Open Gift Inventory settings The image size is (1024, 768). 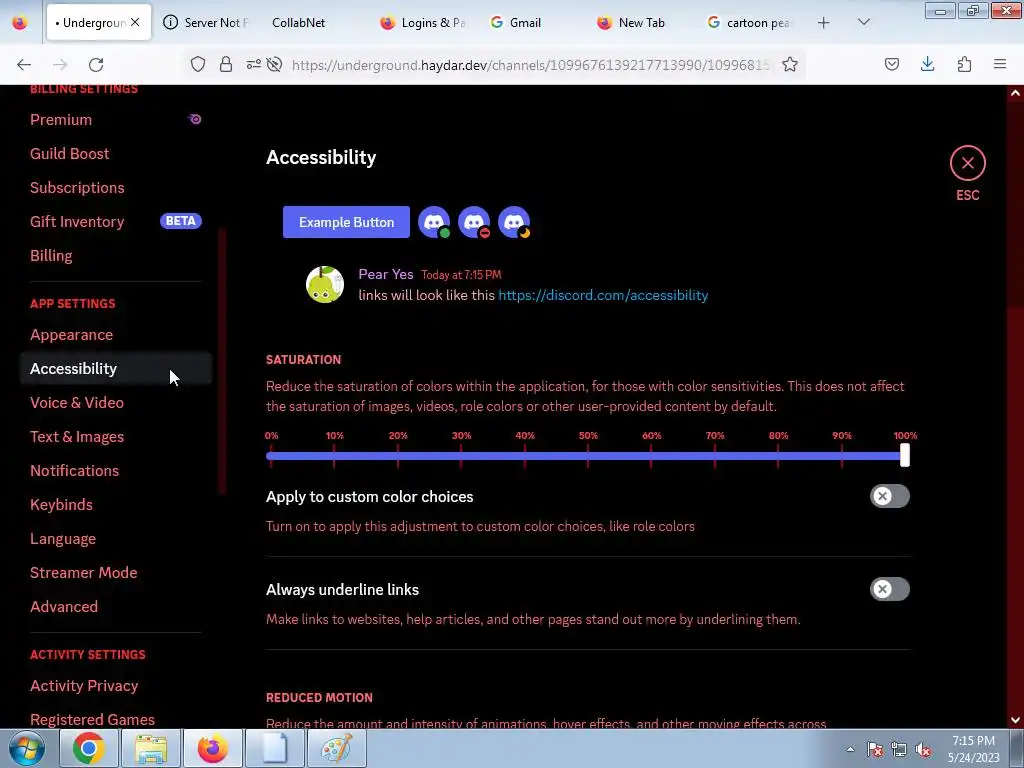click(x=116, y=221)
